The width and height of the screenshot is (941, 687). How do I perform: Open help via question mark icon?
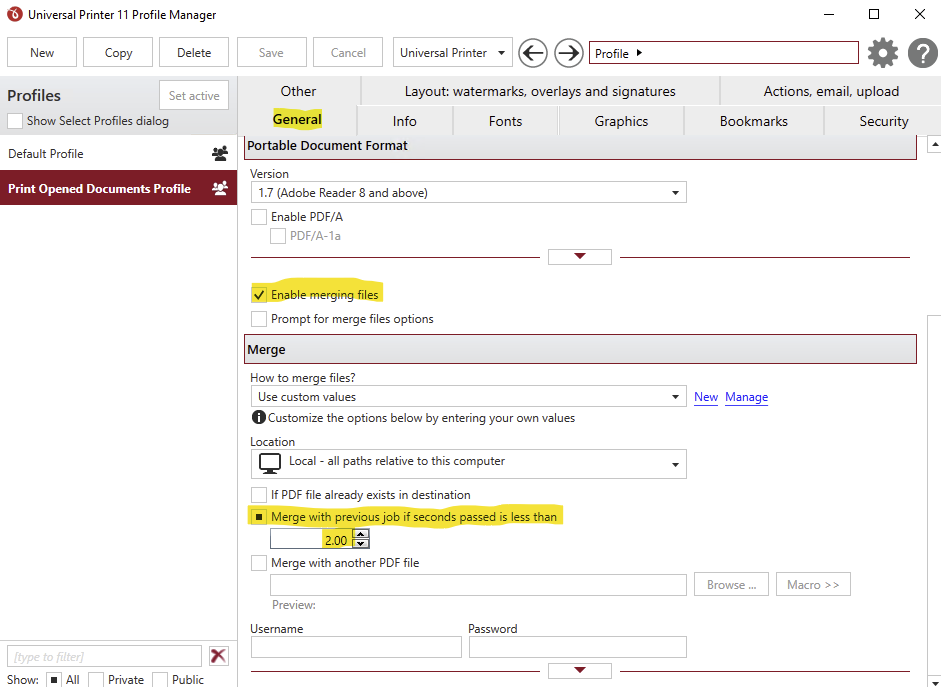(x=922, y=53)
